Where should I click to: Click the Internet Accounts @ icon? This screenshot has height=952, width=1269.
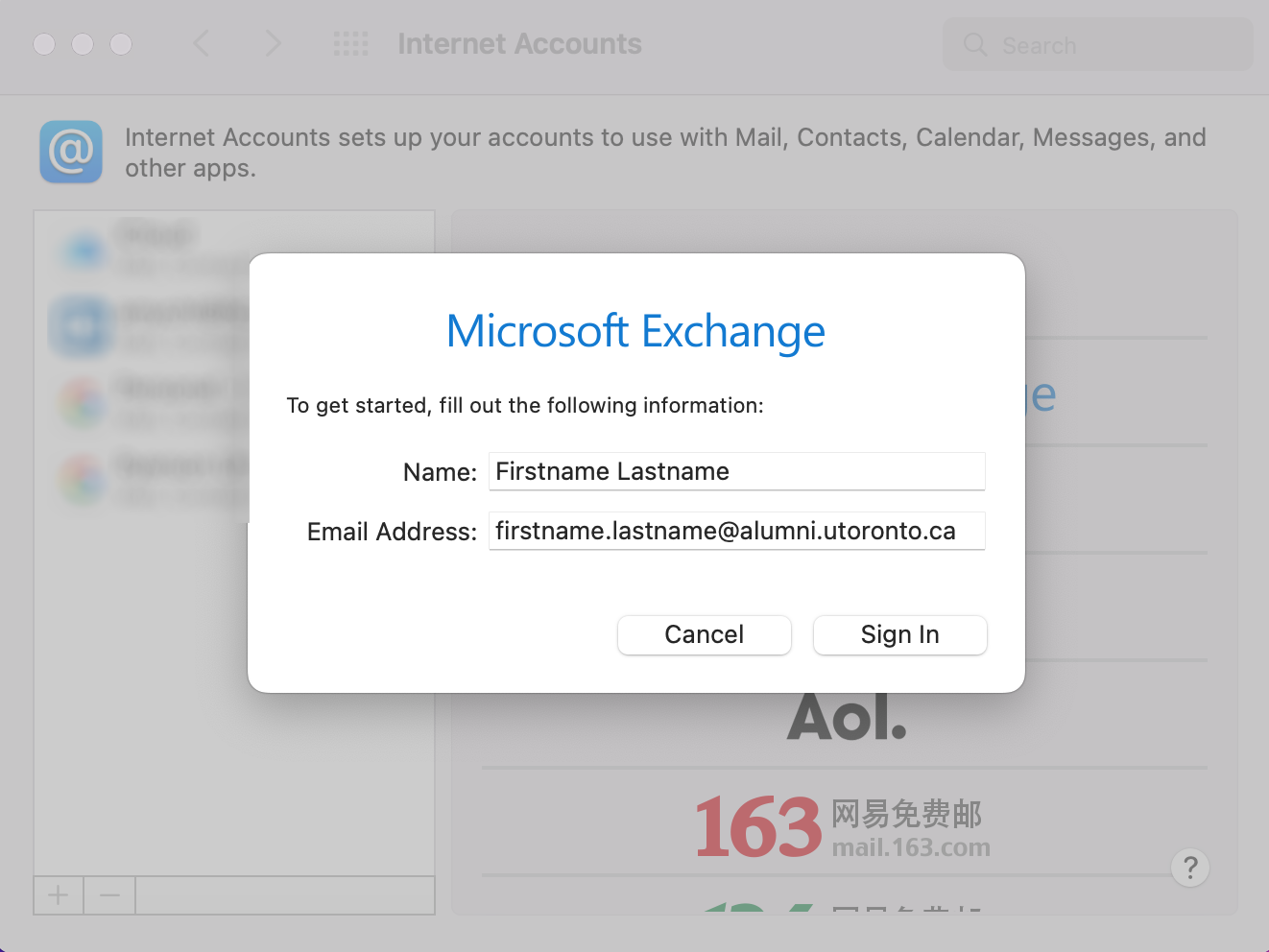71,152
